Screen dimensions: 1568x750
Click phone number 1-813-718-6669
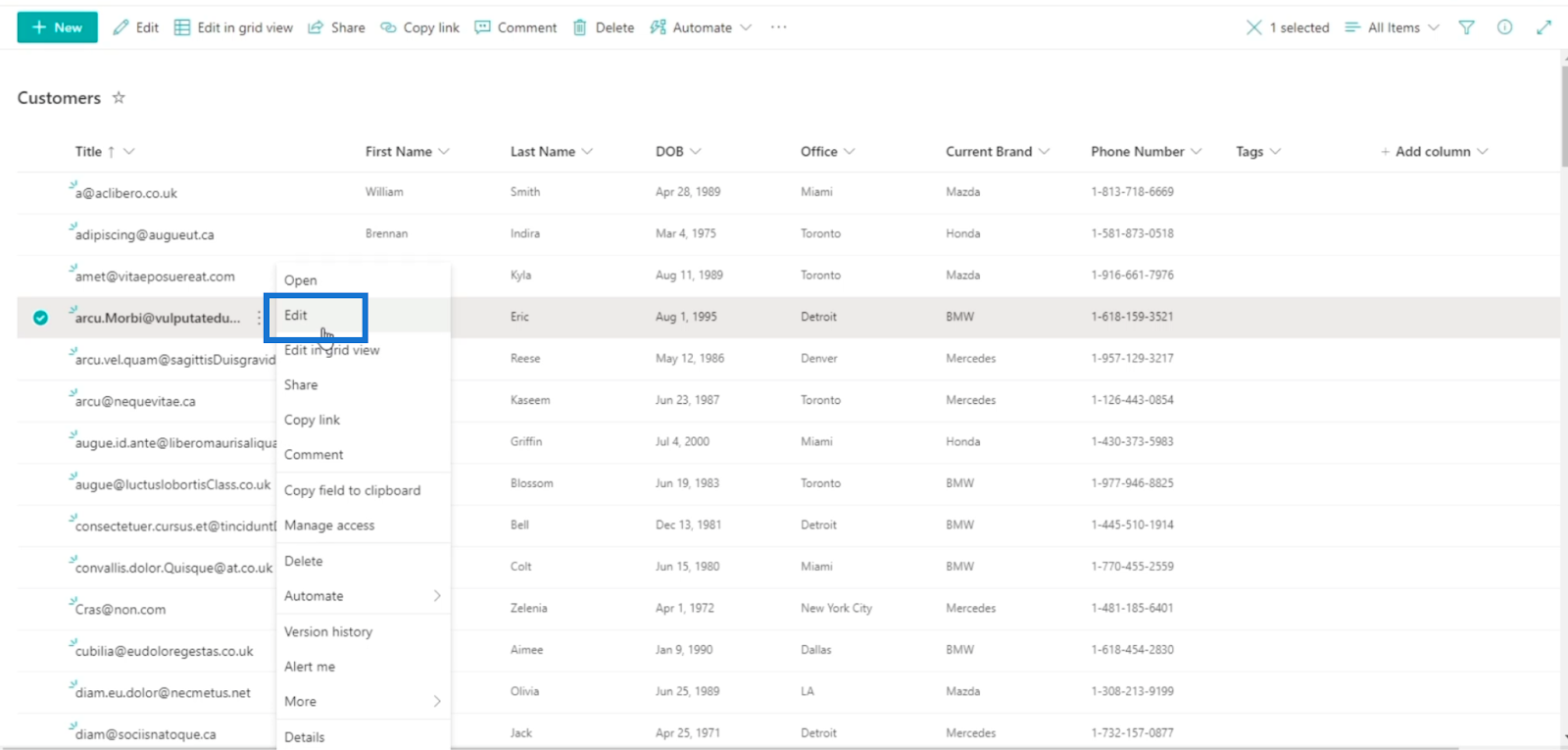pos(1132,192)
